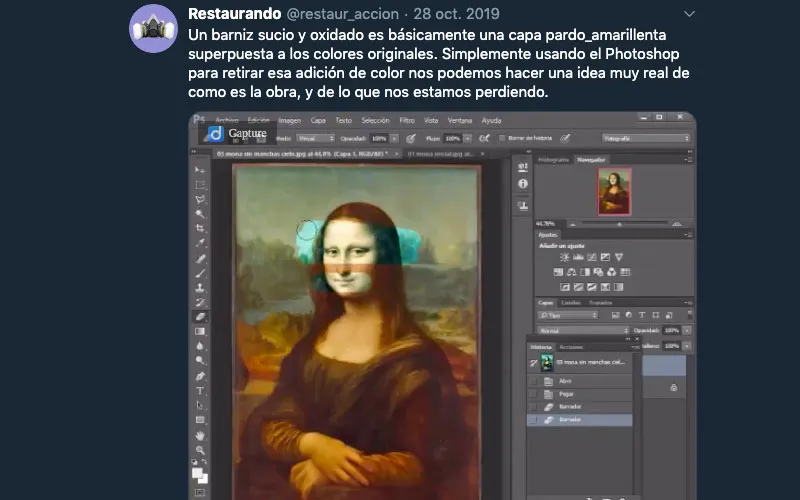Select the Rectangle shape tool

(200, 420)
